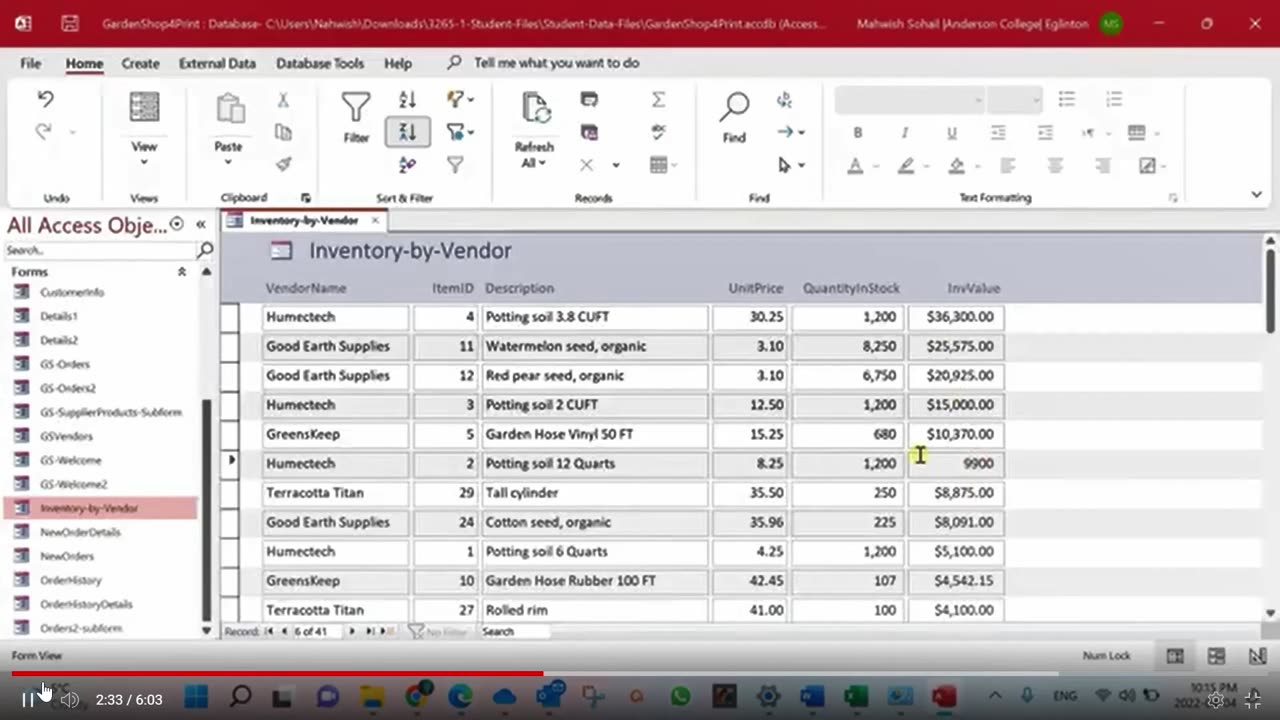This screenshot has height=720, width=1280.
Task: Open the Help tab
Action: 398,63
